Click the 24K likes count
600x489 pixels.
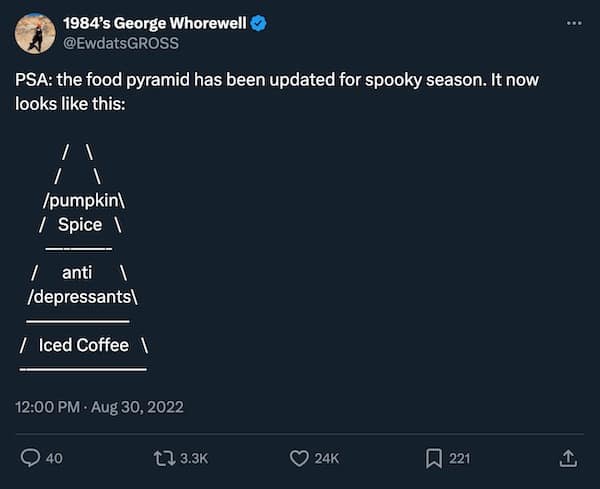click(x=327, y=458)
